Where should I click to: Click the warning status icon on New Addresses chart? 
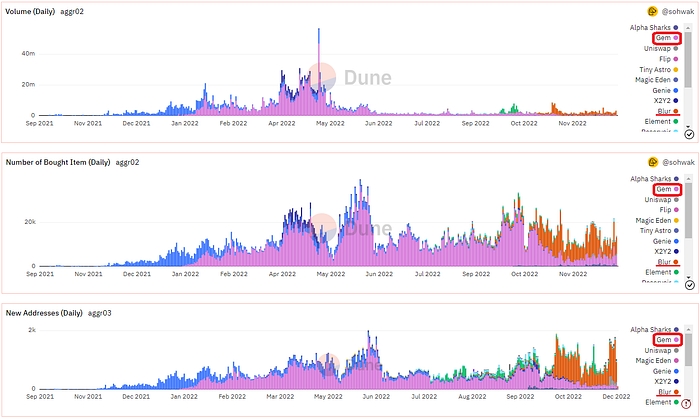[x=689, y=406]
